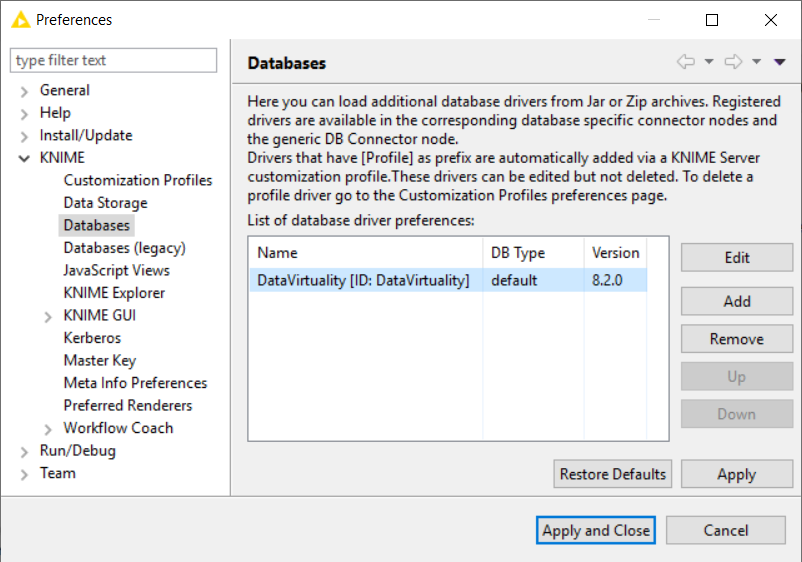This screenshot has height=562, width=802.
Task: Select the Databases tree item
Action: pos(97,226)
